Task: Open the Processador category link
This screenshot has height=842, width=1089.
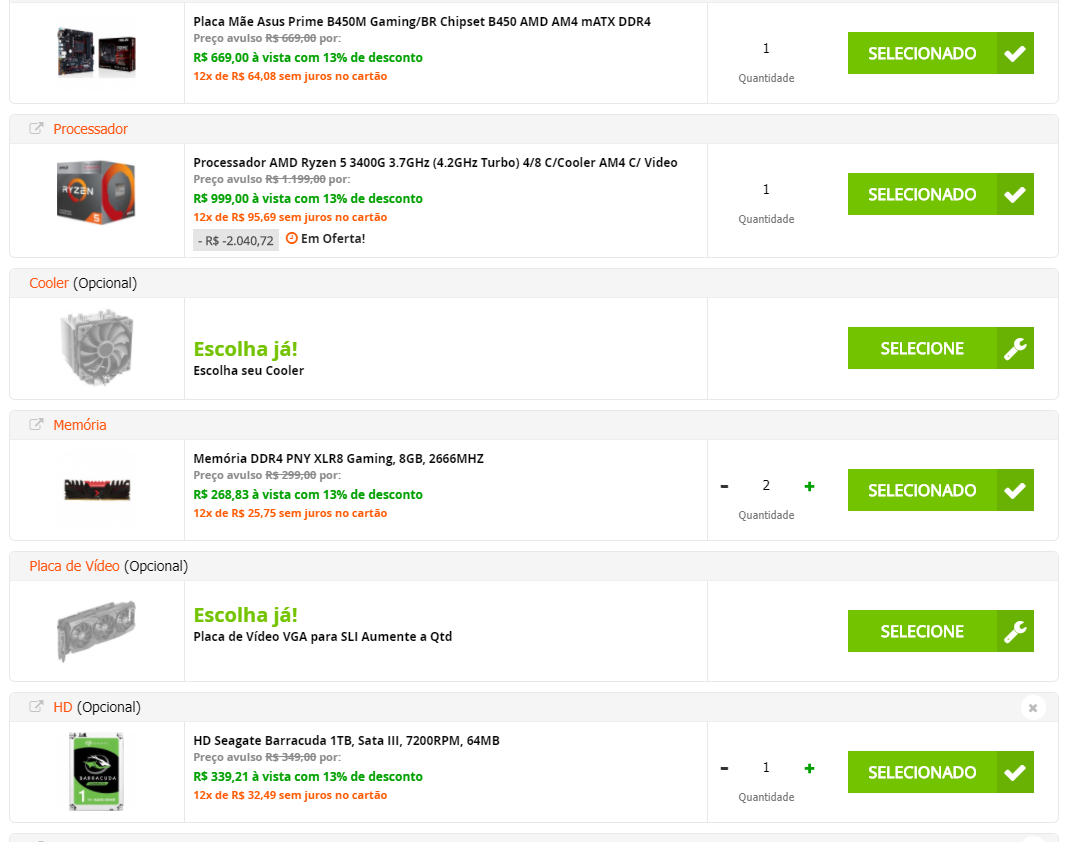Action: (90, 129)
